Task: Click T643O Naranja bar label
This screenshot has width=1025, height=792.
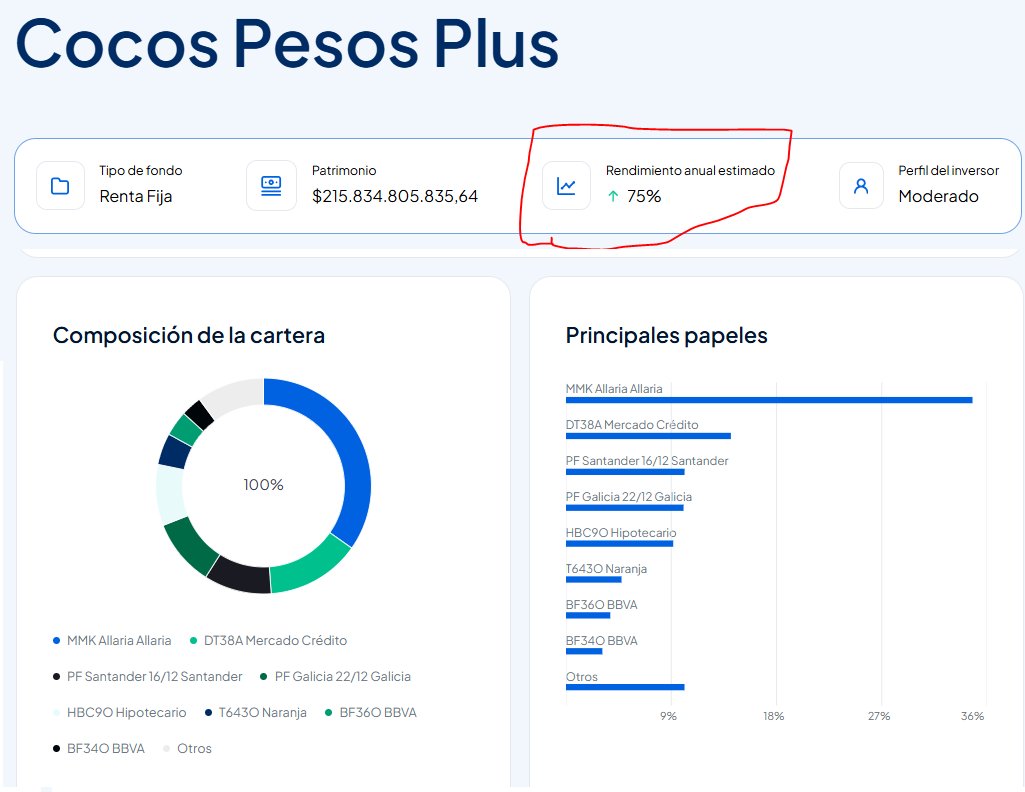Action: [607, 569]
